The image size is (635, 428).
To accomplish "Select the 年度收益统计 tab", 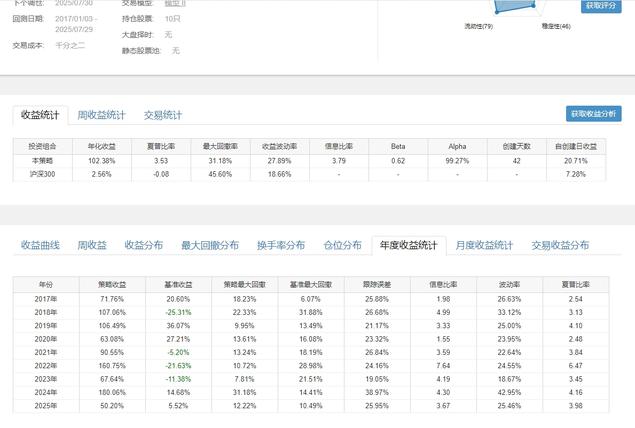I will point(409,245).
